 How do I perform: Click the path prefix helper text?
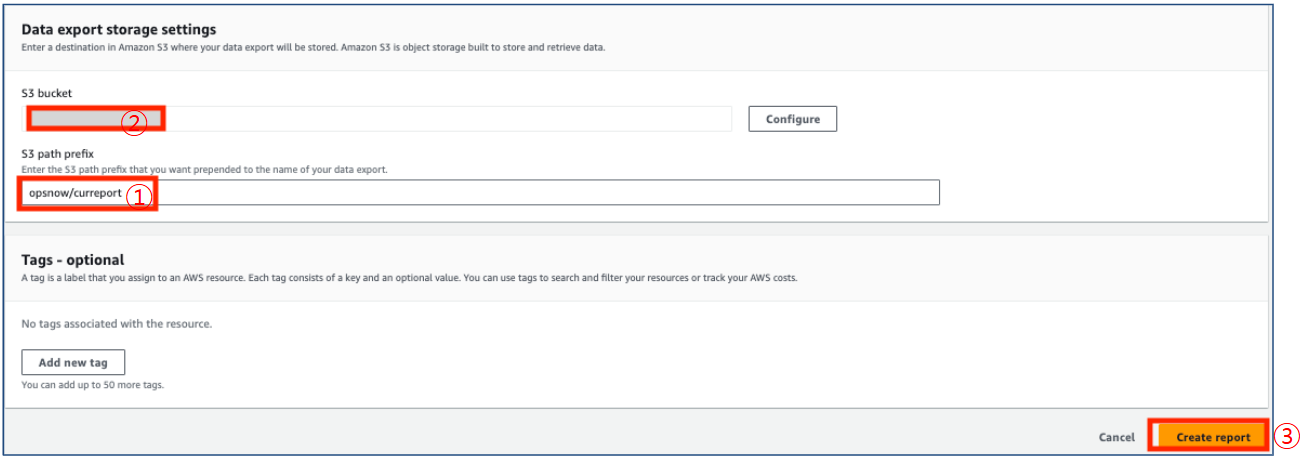click(204, 170)
